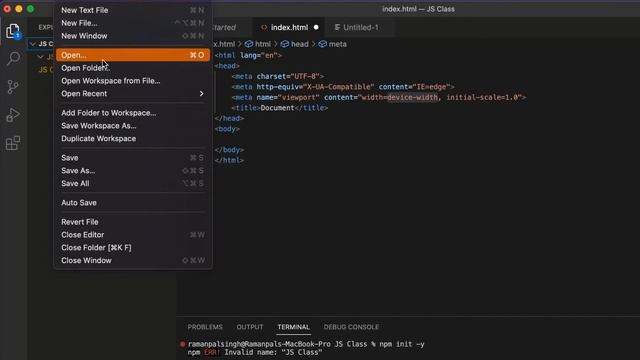
Task: Open the Search view in activity bar
Action: [x=13, y=59]
